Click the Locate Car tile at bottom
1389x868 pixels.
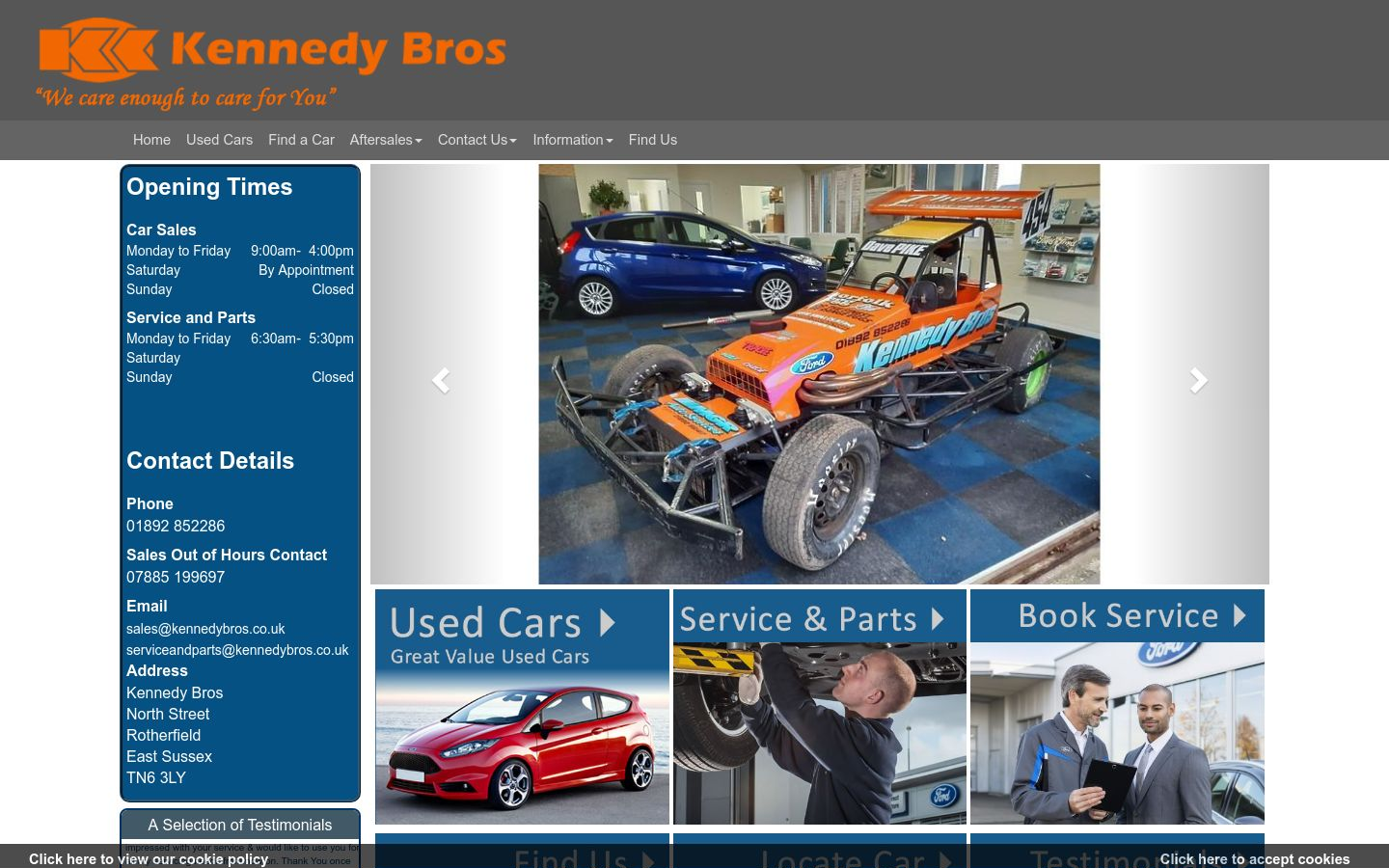[x=820, y=851]
